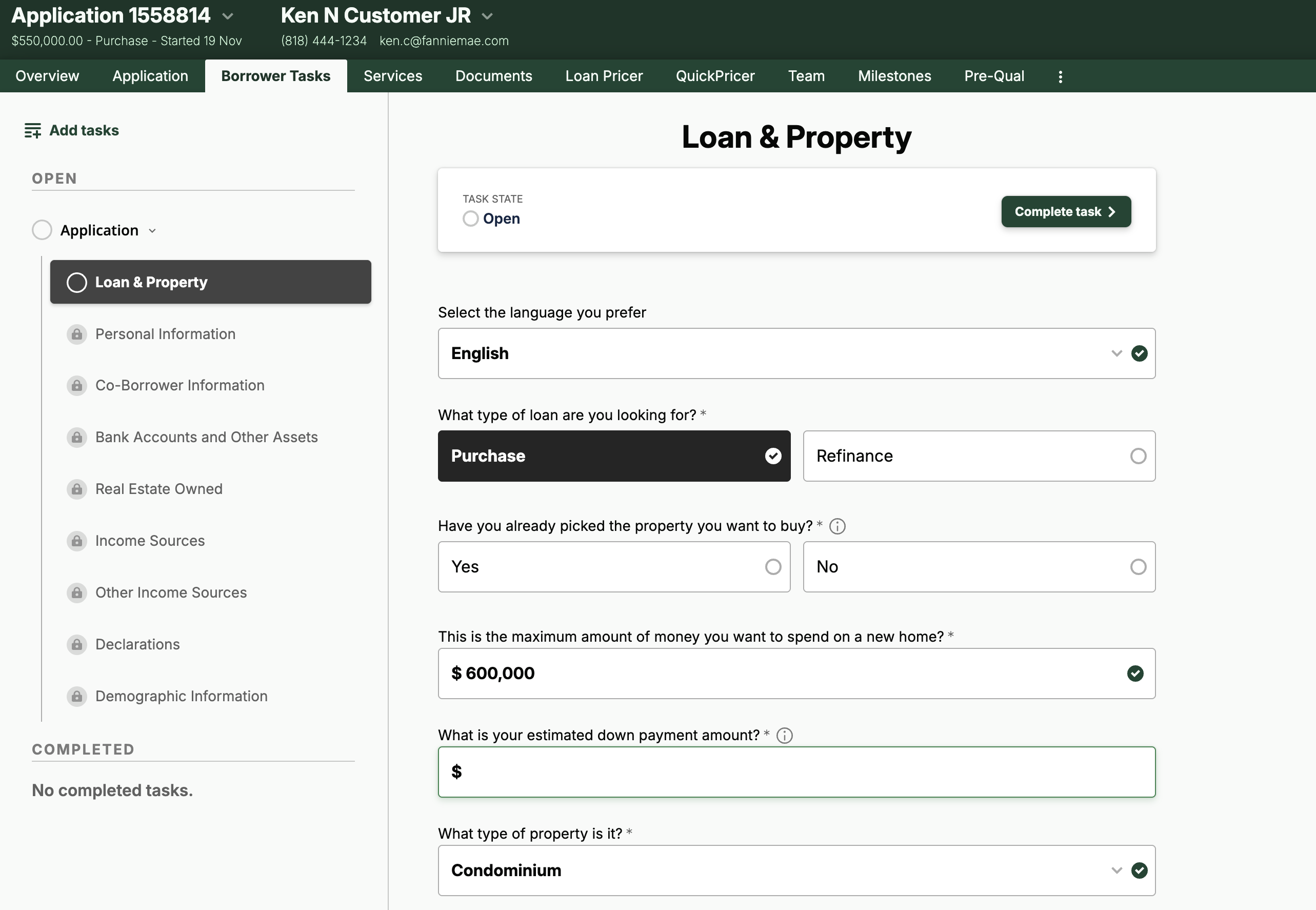Select the Refinance loan type option
The width and height of the screenshot is (1316, 910).
click(979, 456)
